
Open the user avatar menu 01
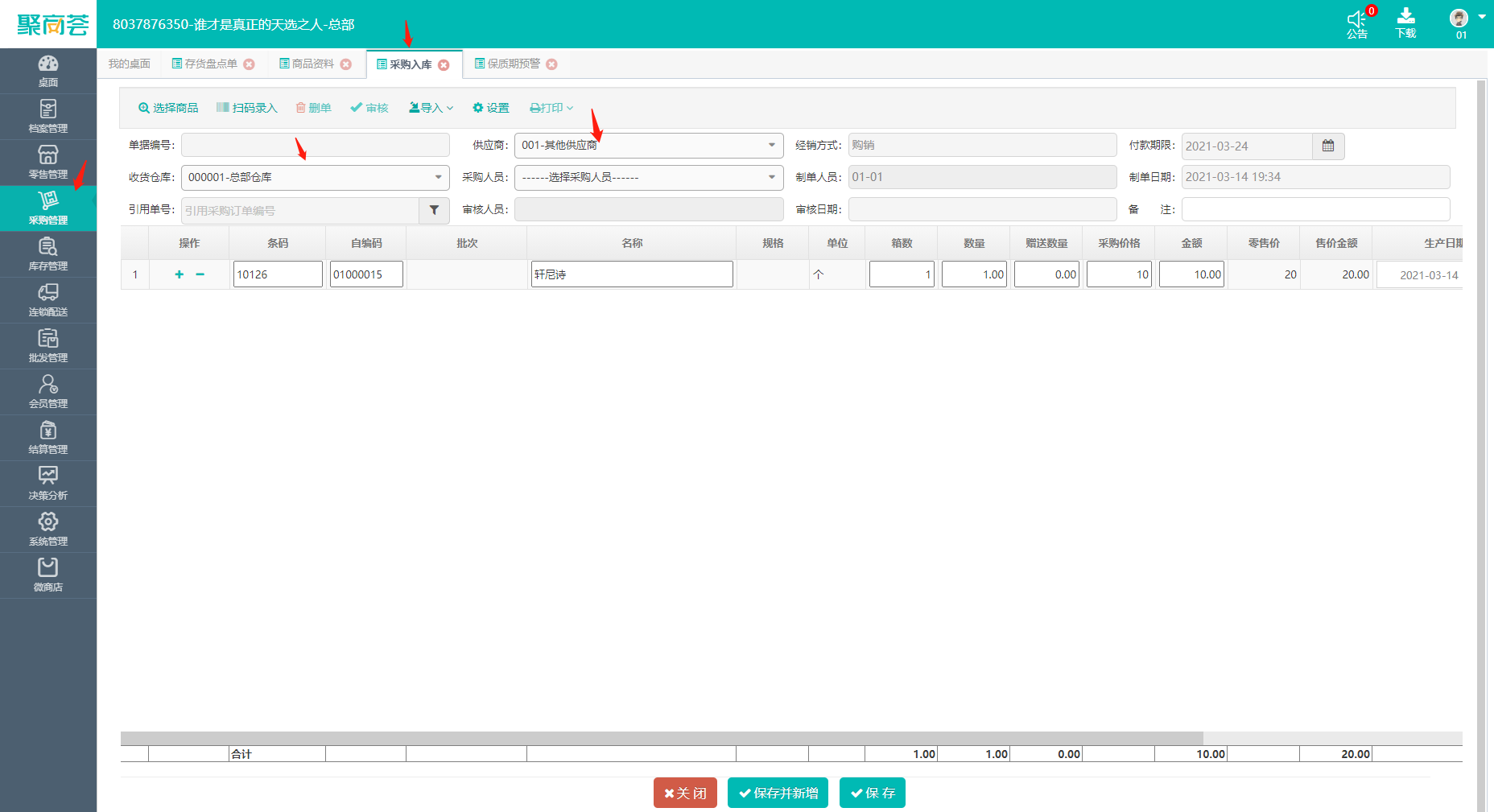(x=1465, y=24)
